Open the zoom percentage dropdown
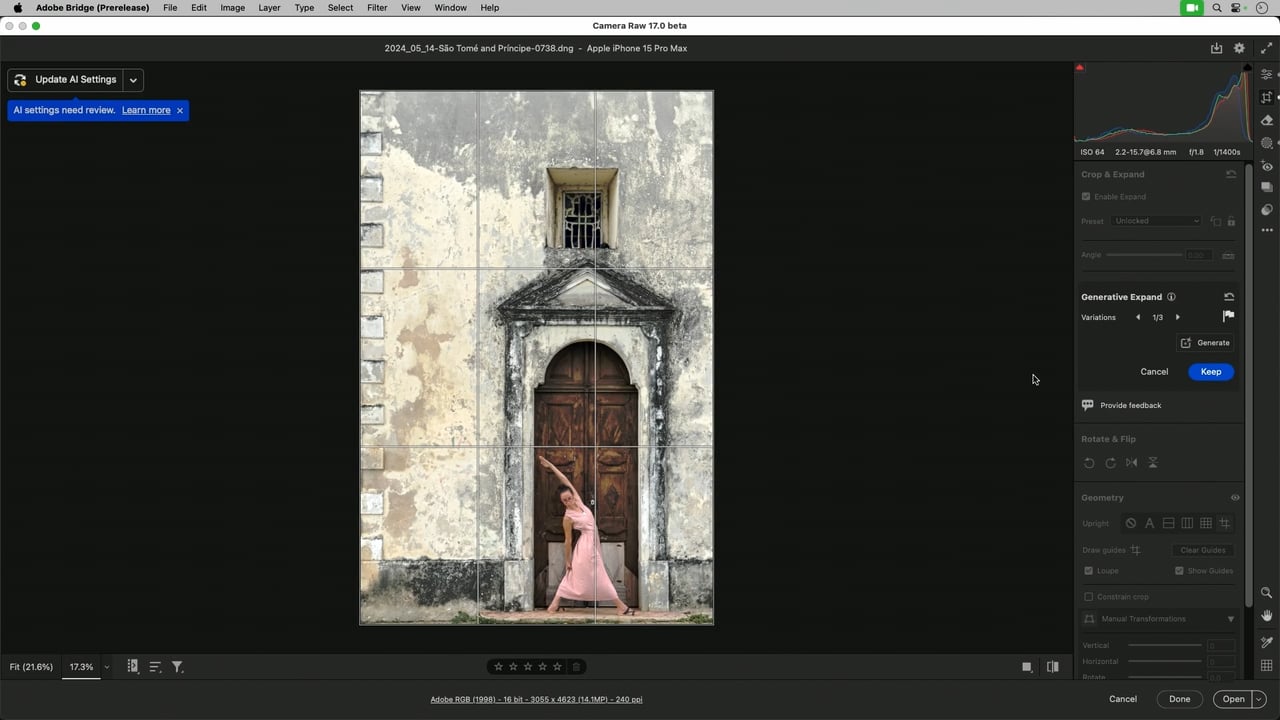The height and width of the screenshot is (720, 1280). (106, 667)
